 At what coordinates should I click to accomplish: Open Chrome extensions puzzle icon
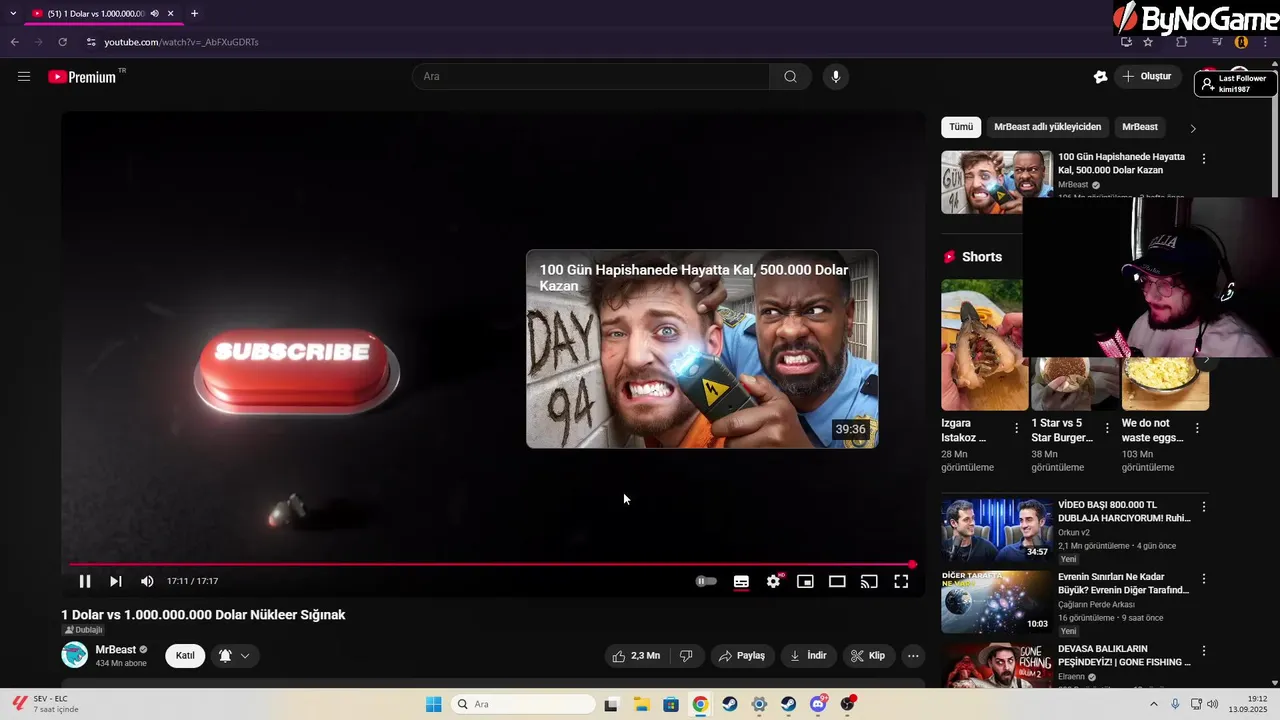click(1181, 42)
